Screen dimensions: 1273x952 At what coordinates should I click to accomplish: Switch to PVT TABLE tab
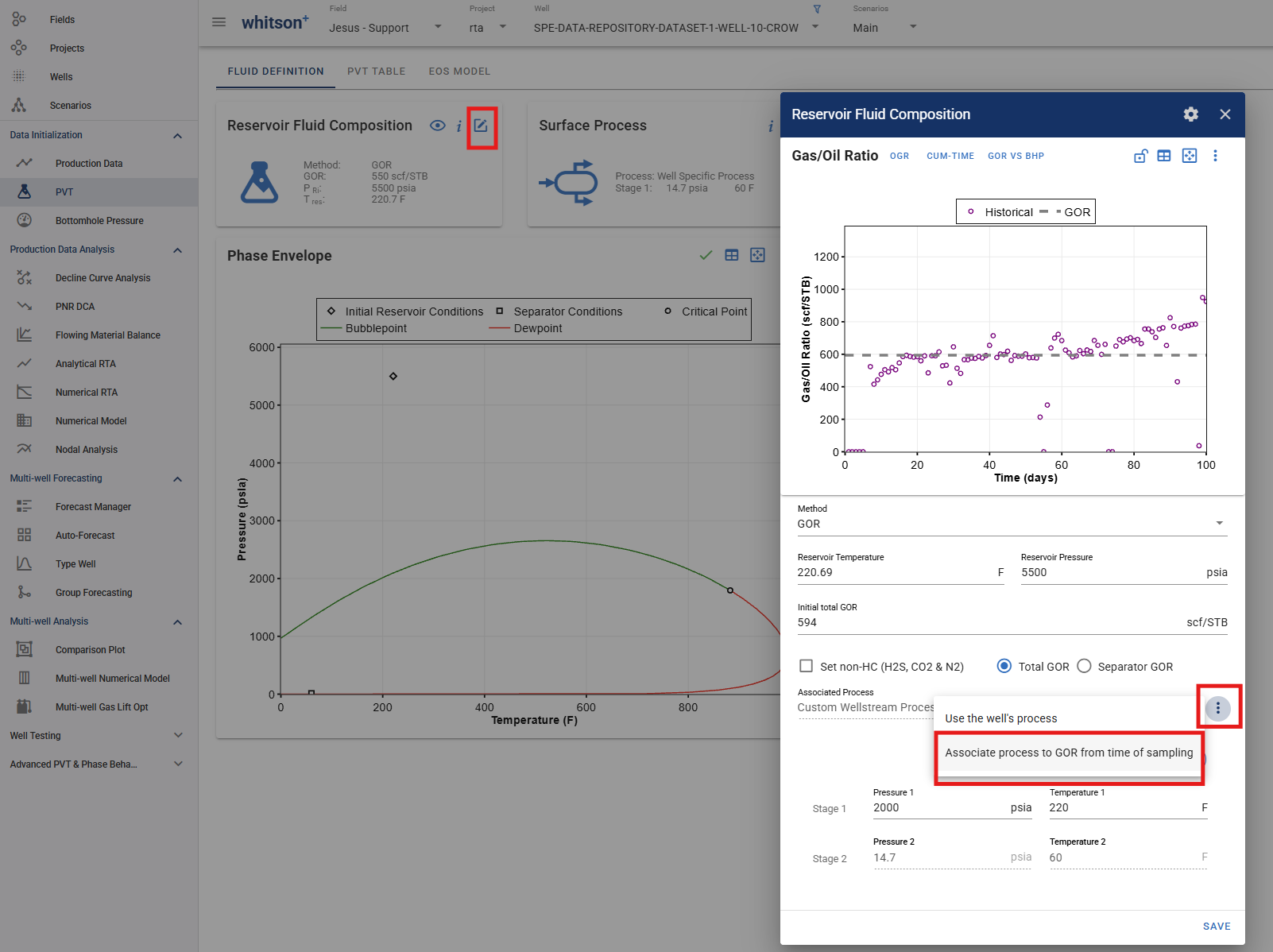pyautogui.click(x=376, y=72)
